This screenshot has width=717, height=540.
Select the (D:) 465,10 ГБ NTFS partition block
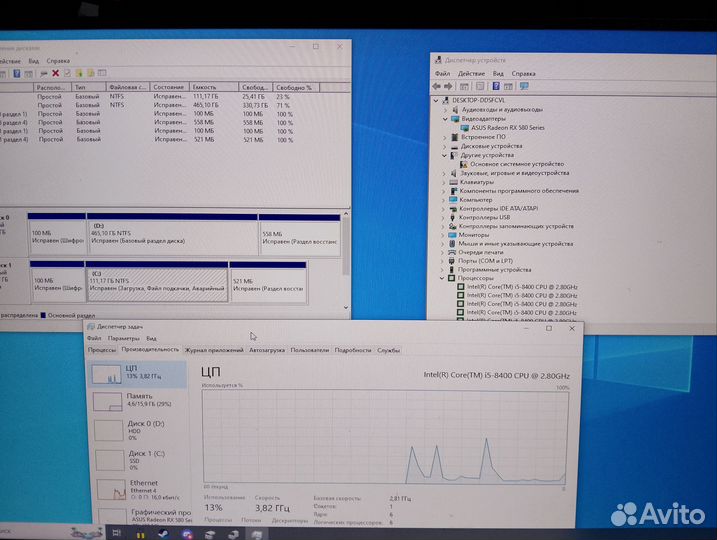click(x=172, y=234)
